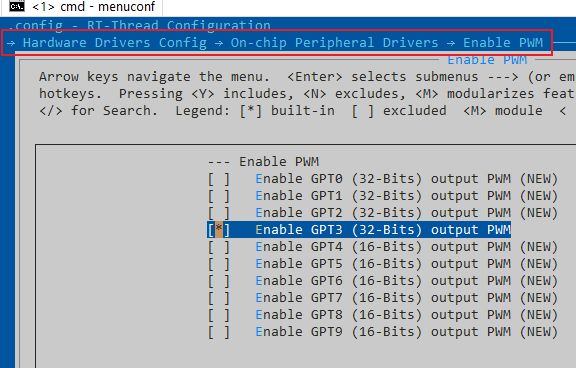Toggle the GPT2 32-Bits PWM checkbox
The image size is (576, 368).
point(219,213)
